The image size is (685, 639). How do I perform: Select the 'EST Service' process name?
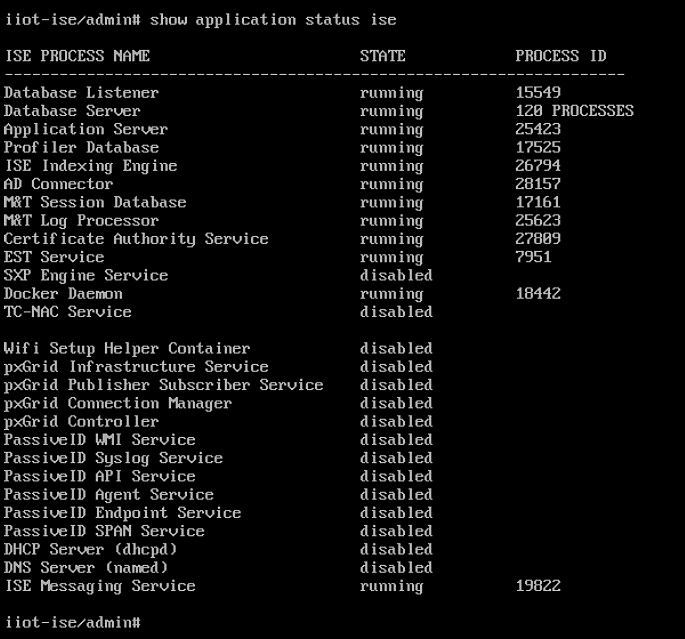(x=54, y=257)
